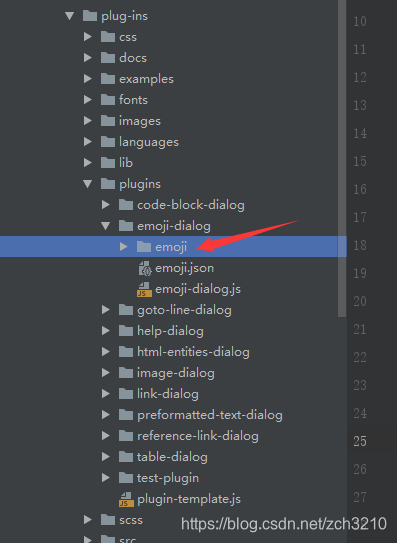This screenshot has height=543, width=397.
Task: Expand the fonts folder arrow
Action: click(88, 100)
